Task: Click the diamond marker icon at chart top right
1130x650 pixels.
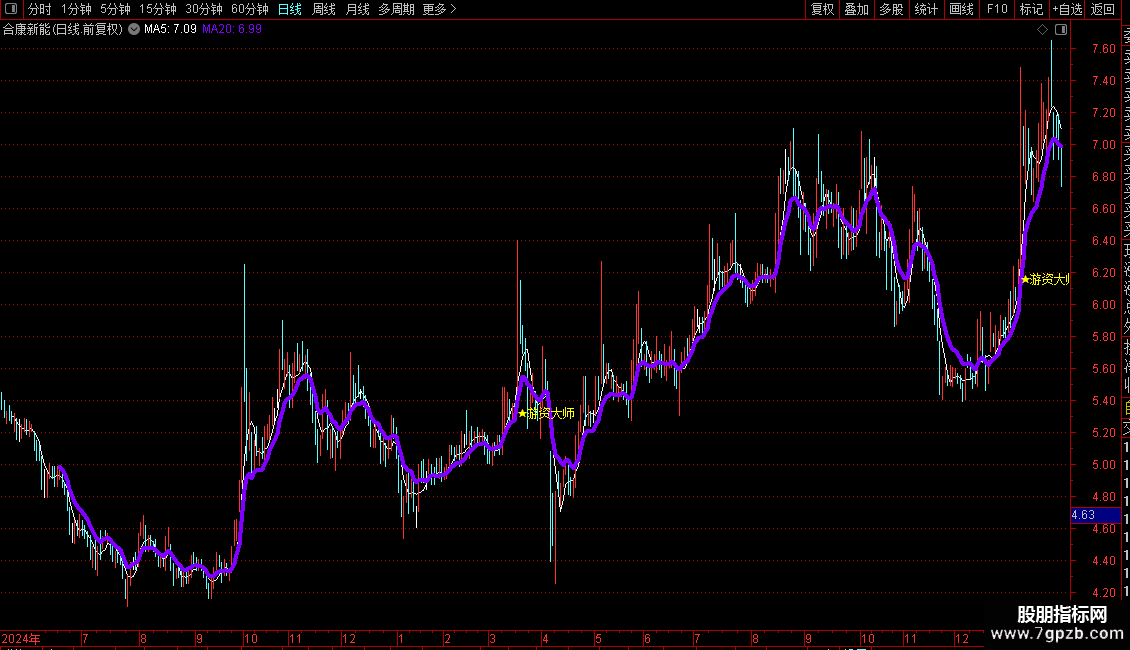Action: point(1042,29)
